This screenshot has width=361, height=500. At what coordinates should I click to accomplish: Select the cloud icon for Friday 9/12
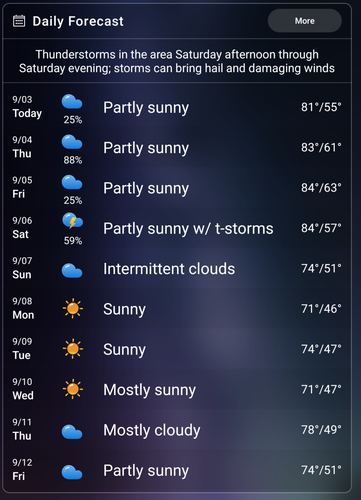pos(72,472)
